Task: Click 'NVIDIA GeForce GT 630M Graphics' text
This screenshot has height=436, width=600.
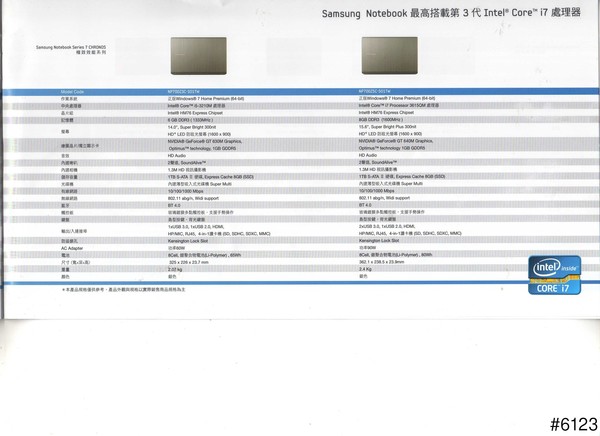Action: coord(205,141)
